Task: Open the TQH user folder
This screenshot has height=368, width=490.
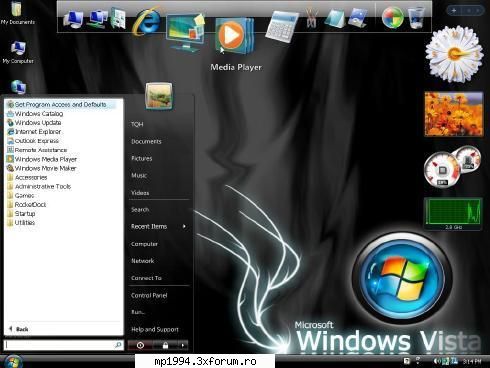Action: [137, 124]
